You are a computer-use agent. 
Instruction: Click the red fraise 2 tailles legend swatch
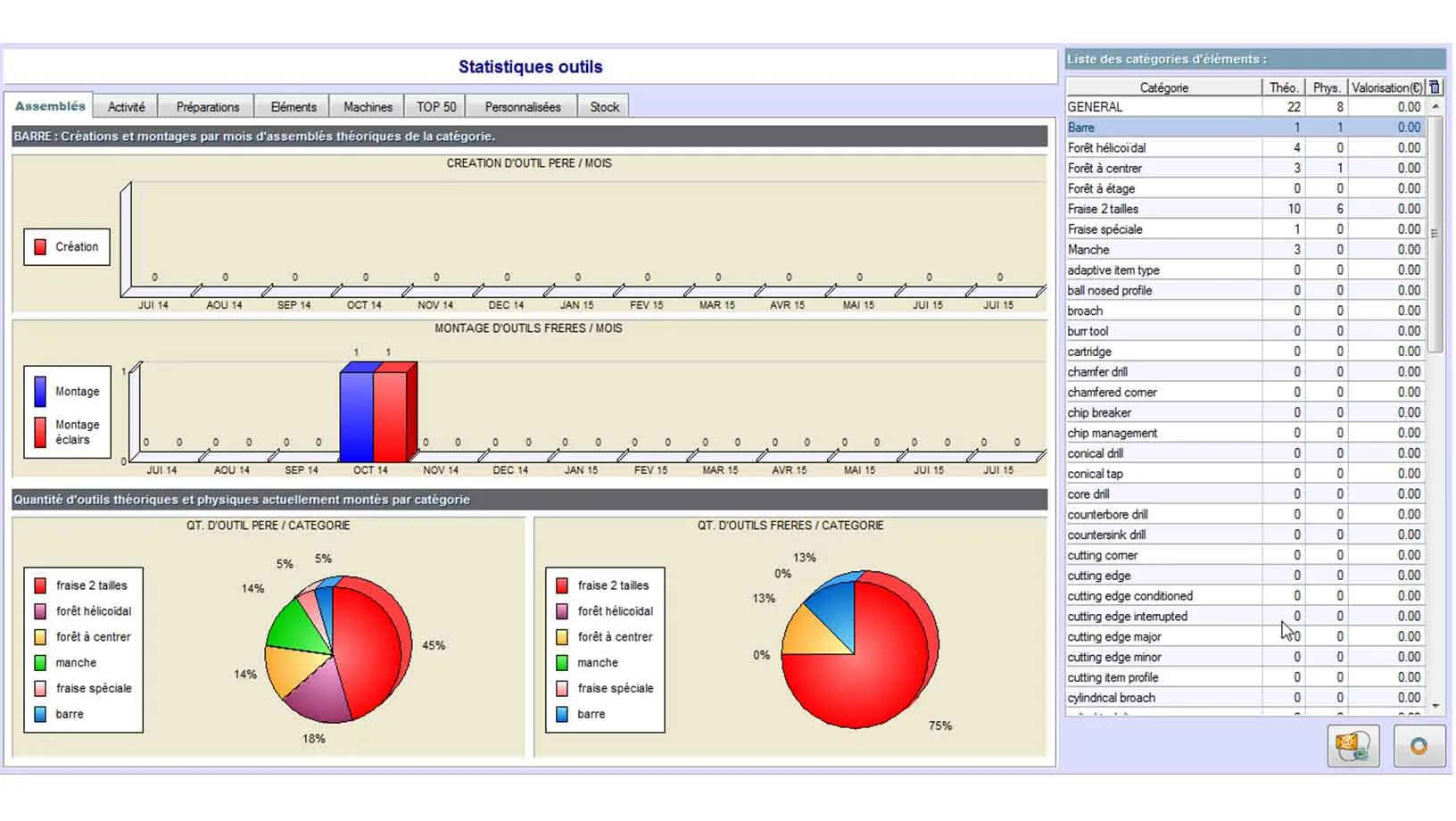pos(39,585)
